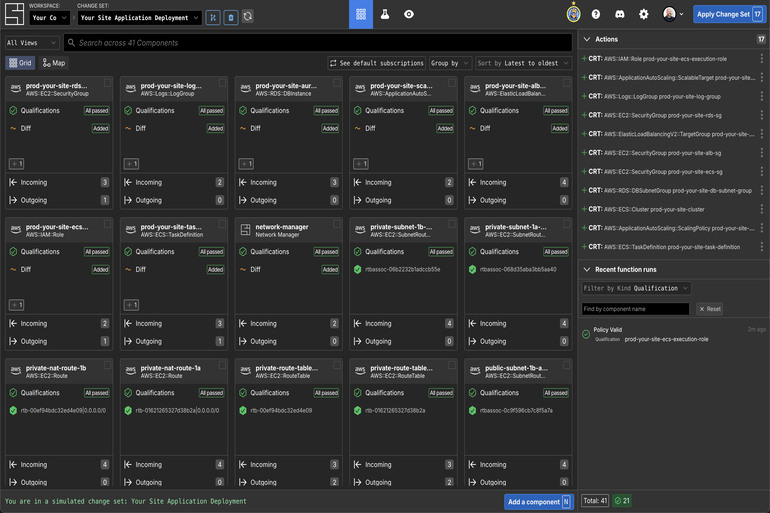770x513 pixels.
Task: Open the All Views dropdown
Action: (31, 43)
